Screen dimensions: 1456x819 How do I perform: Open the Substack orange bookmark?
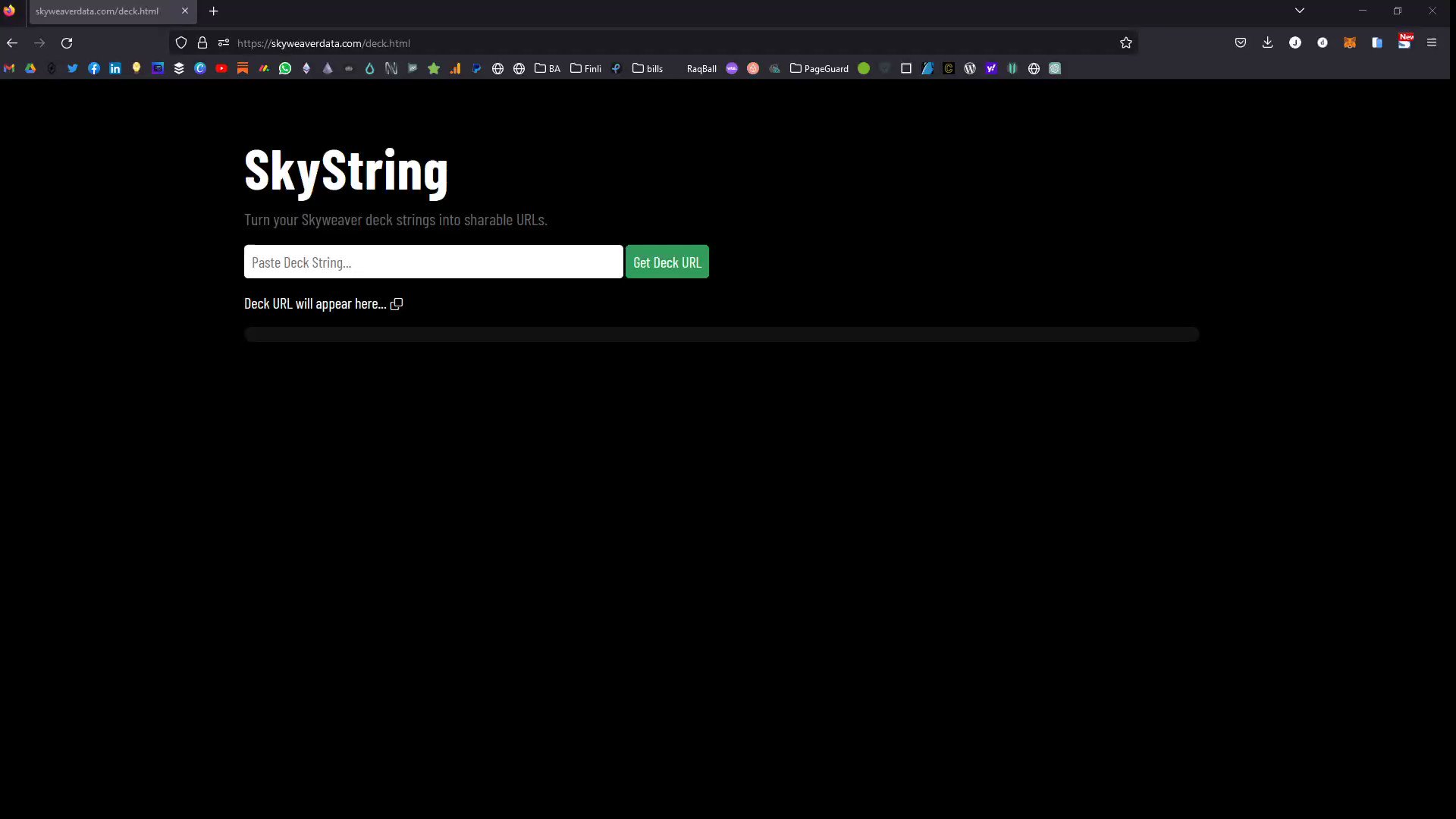(x=243, y=68)
